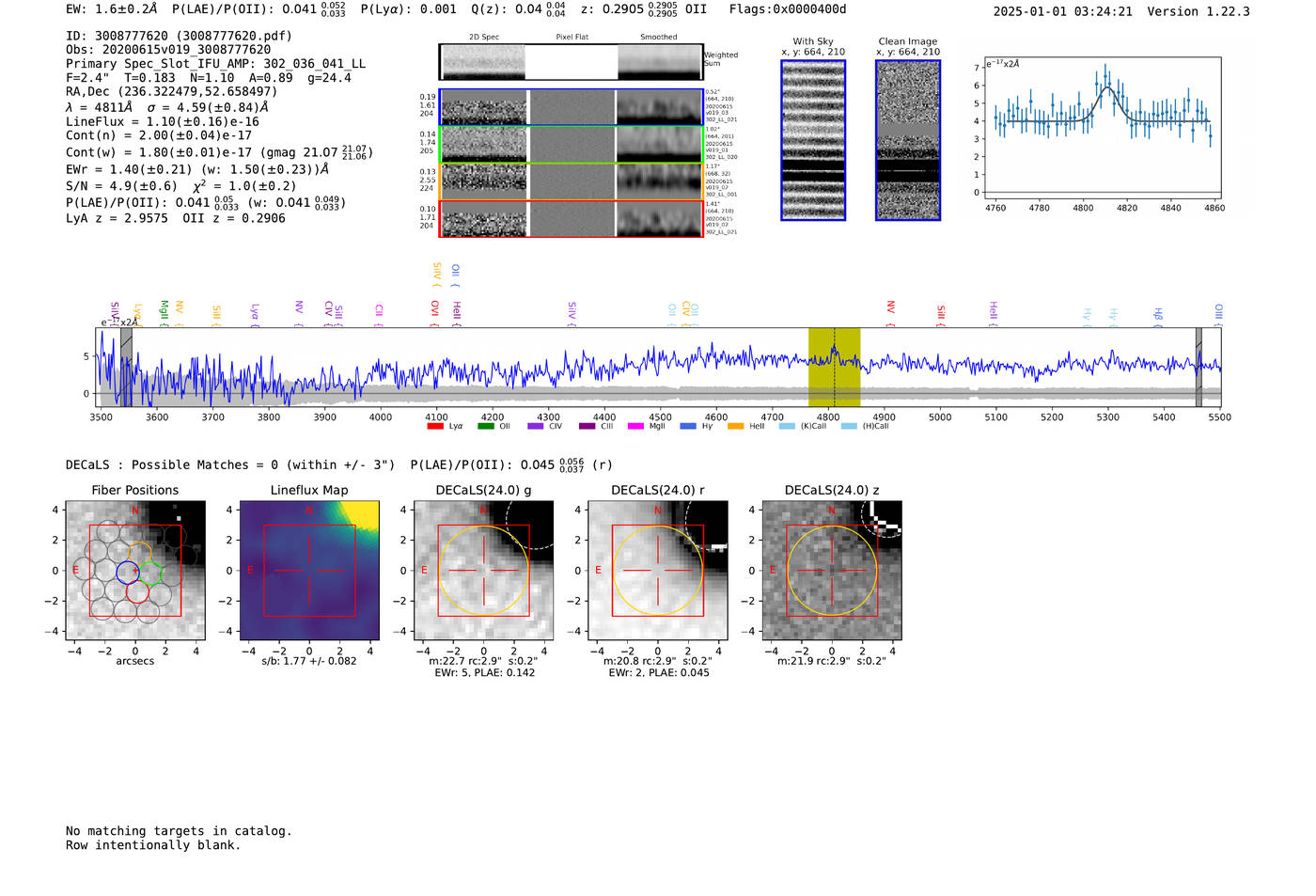Select the orange-framed fiber spectrum row
Screen dimensions: 1316x896
572,181
